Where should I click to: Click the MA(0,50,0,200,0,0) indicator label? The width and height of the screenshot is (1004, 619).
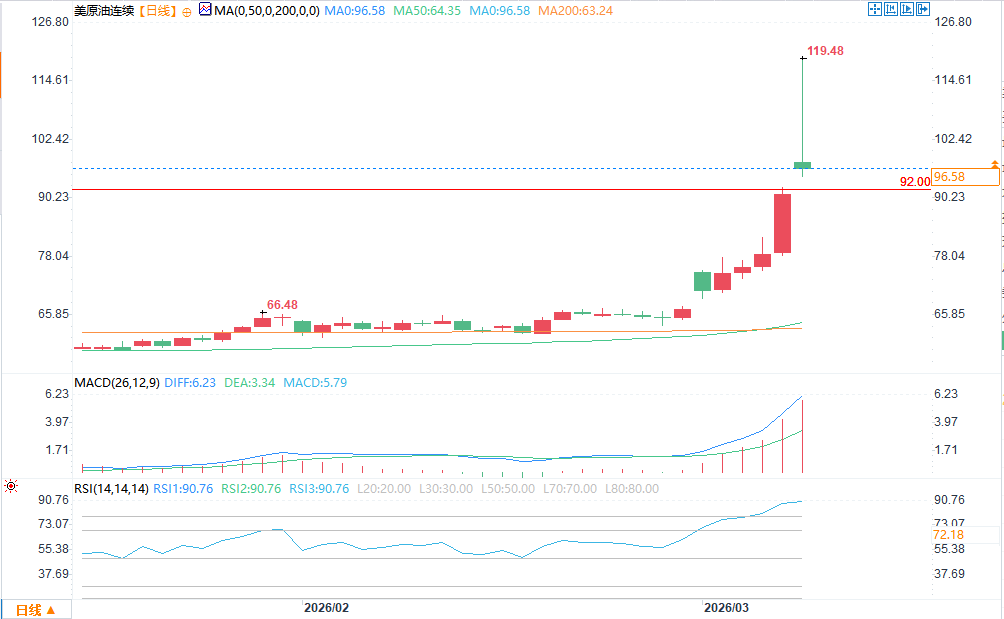(267, 11)
